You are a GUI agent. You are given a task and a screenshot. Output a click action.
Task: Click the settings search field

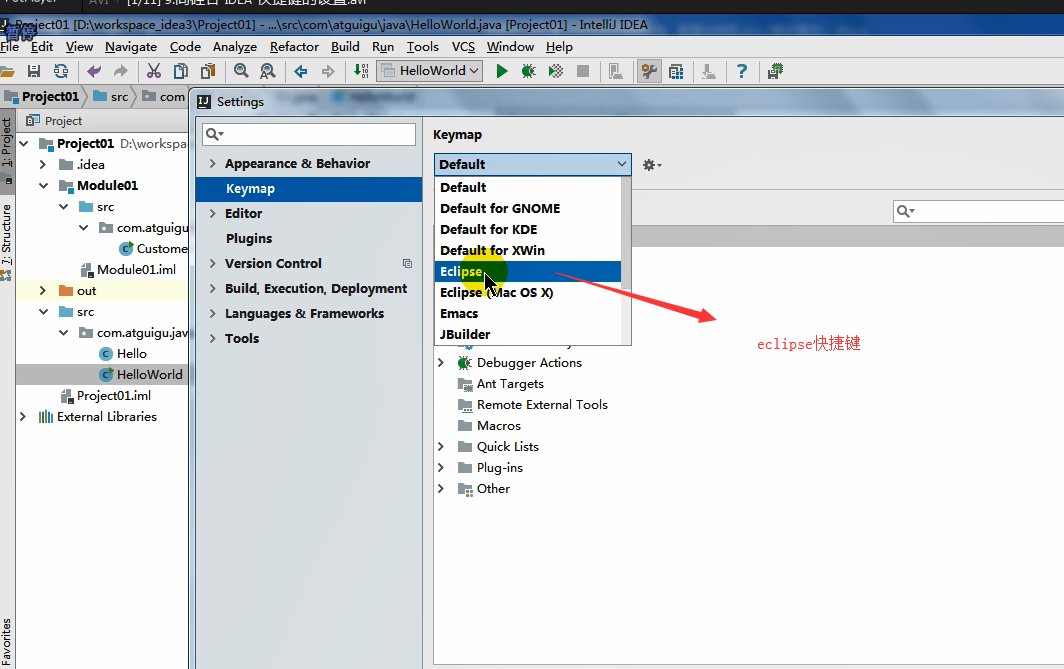(x=309, y=134)
